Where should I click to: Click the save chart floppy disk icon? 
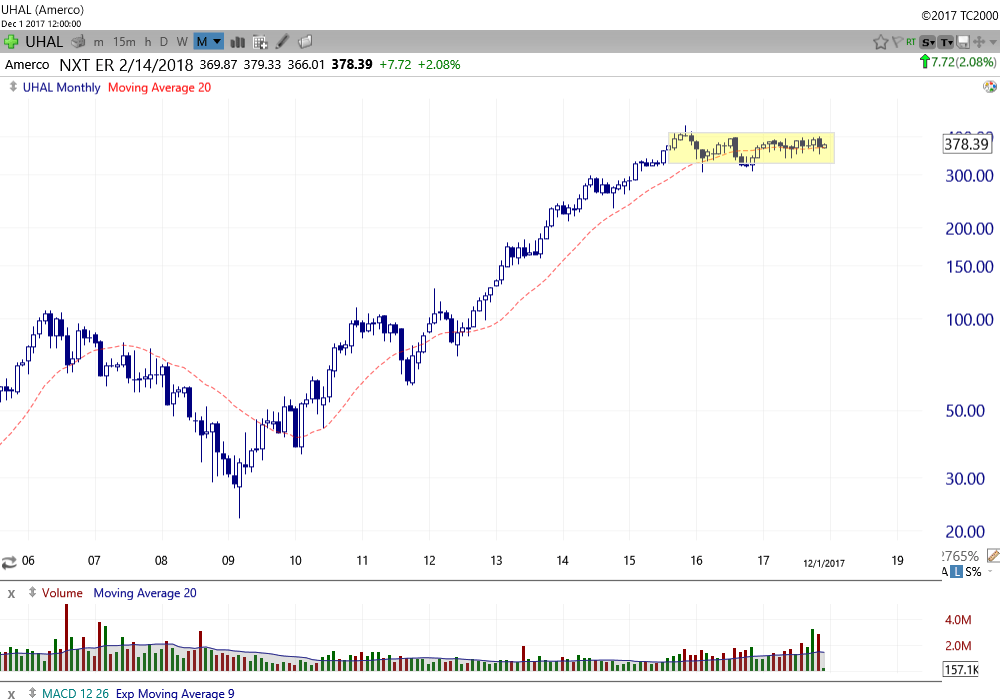(964, 41)
